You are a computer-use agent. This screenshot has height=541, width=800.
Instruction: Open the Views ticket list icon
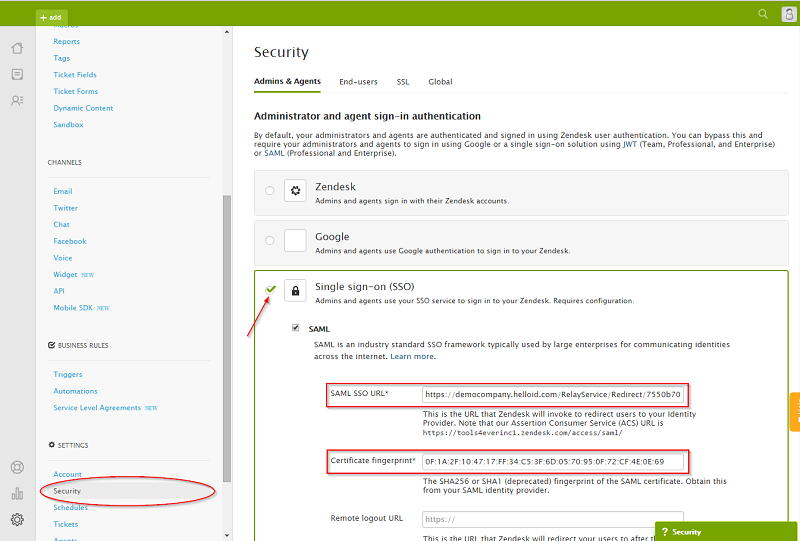(17, 75)
